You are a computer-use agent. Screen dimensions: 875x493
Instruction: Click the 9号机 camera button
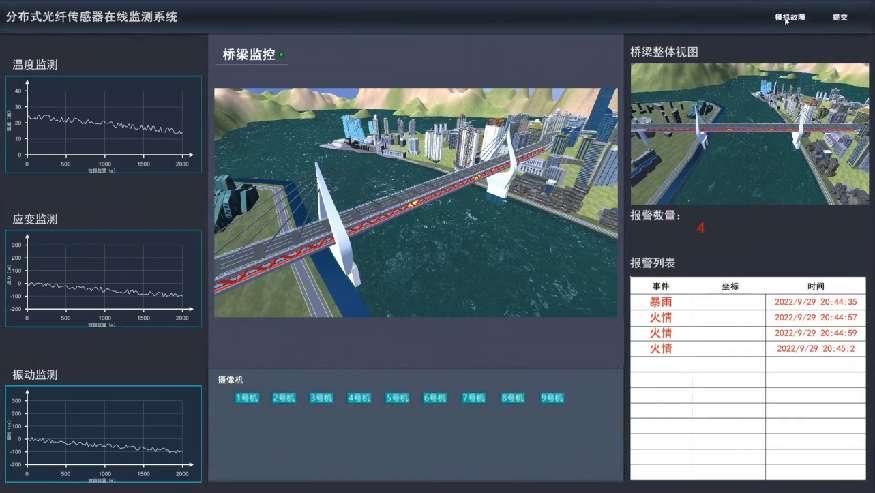coord(552,398)
